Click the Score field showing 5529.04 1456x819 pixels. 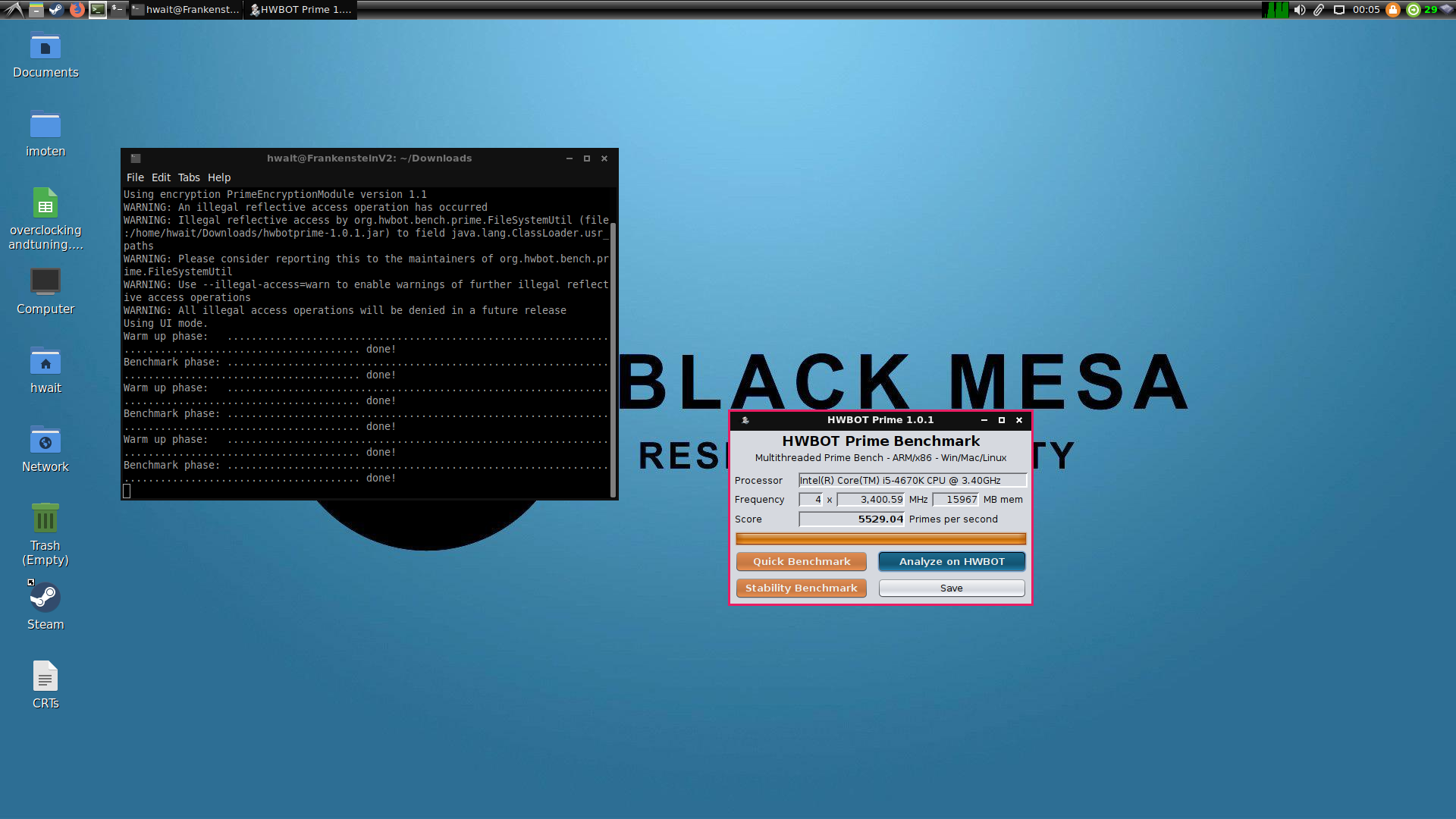pos(852,519)
